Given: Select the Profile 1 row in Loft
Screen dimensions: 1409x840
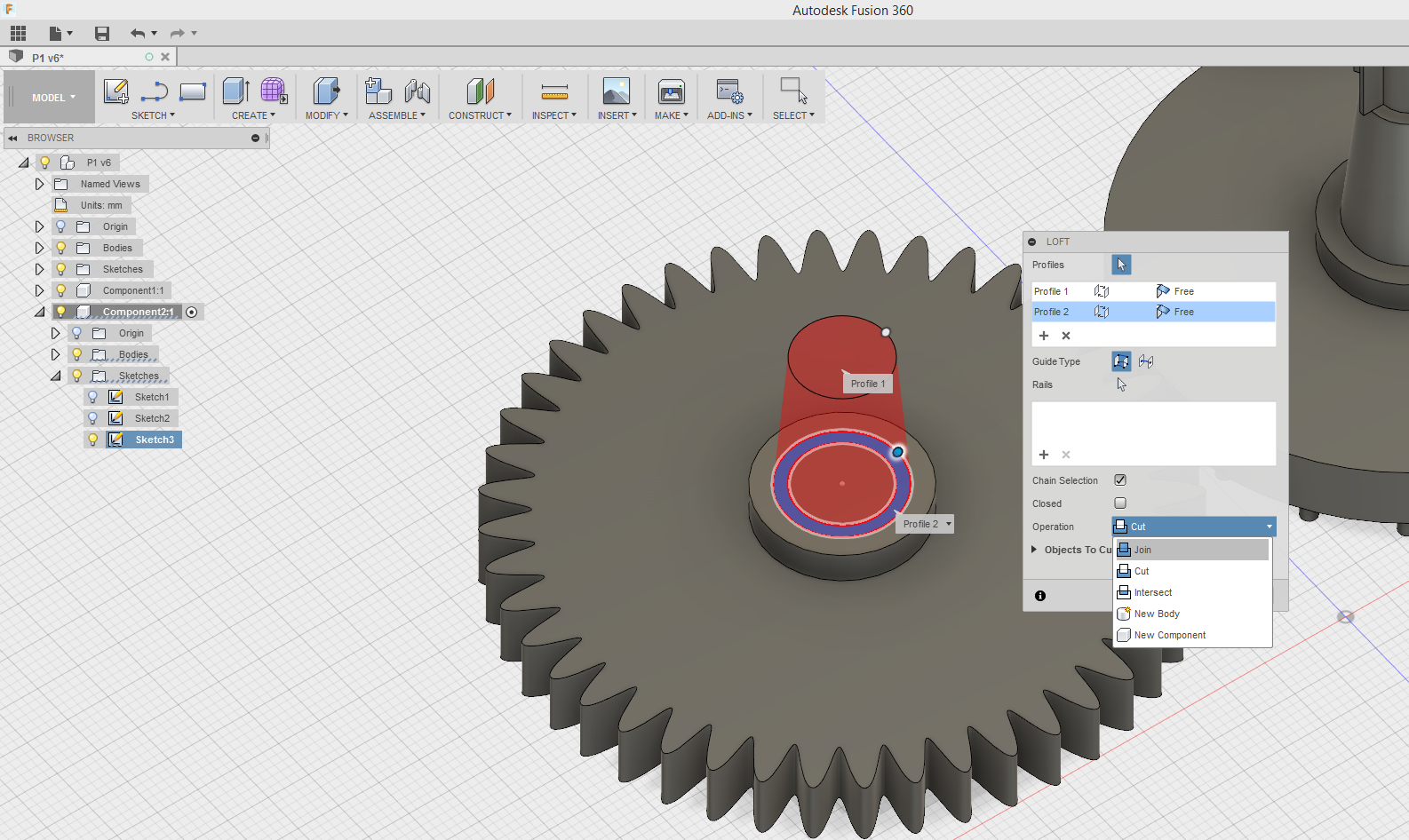Looking at the screenshot, I should (x=1153, y=291).
